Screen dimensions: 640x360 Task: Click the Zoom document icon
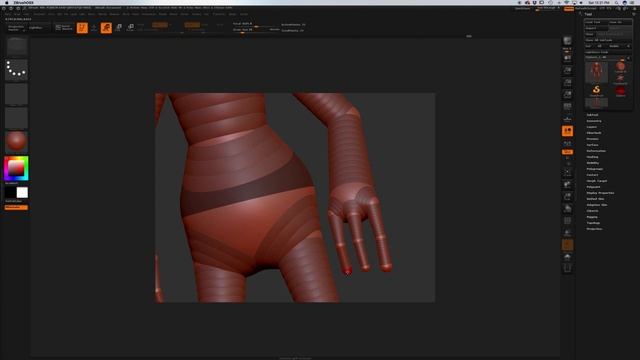[567, 71]
